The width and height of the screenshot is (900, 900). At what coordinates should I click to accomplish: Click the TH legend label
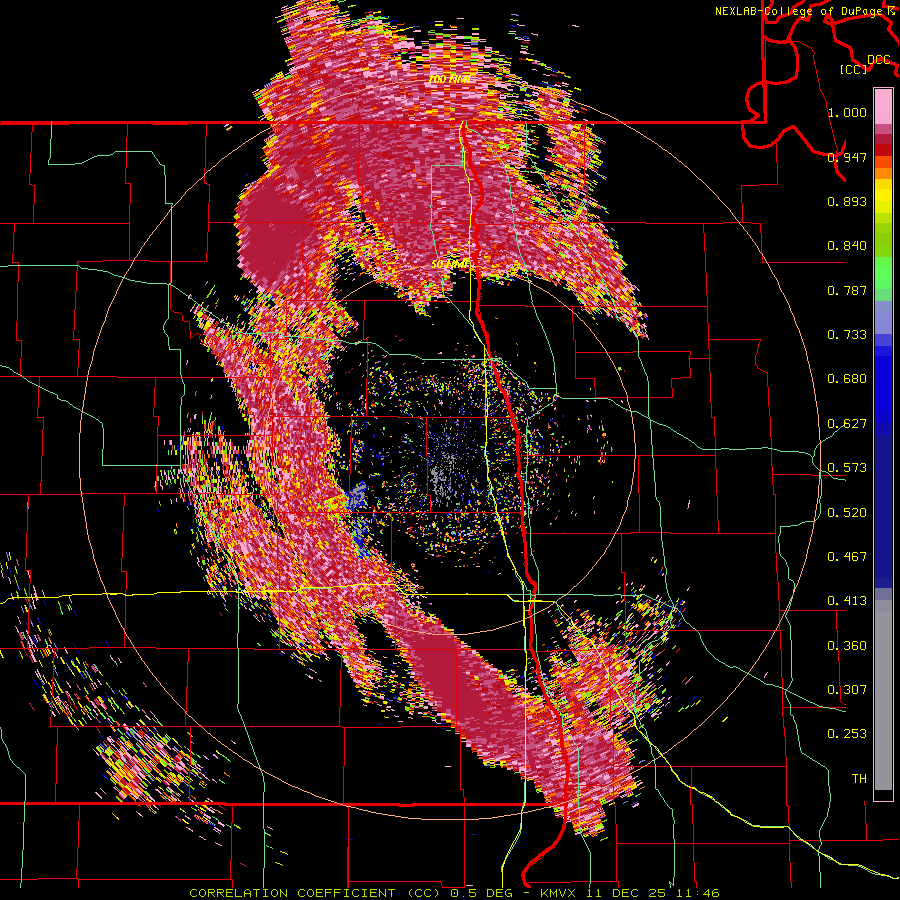tap(859, 779)
